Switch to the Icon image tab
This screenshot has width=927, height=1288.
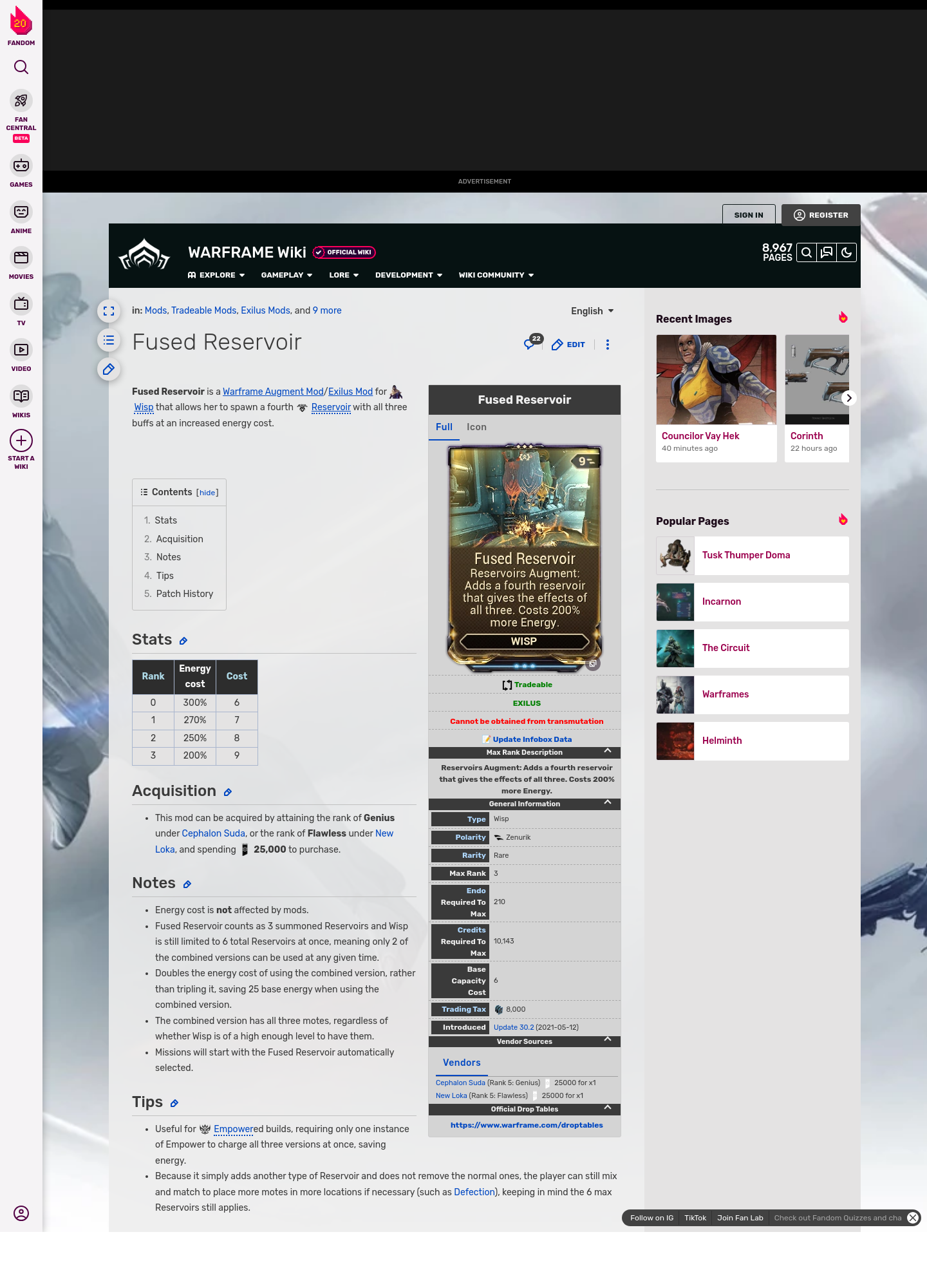pyautogui.click(x=476, y=427)
